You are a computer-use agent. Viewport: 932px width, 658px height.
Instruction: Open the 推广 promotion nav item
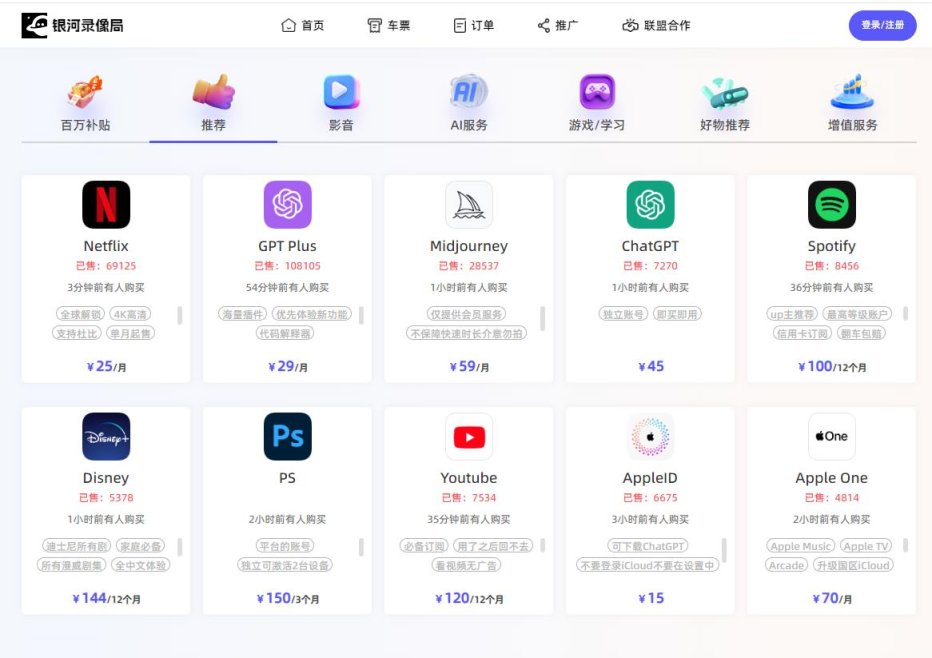click(x=558, y=26)
